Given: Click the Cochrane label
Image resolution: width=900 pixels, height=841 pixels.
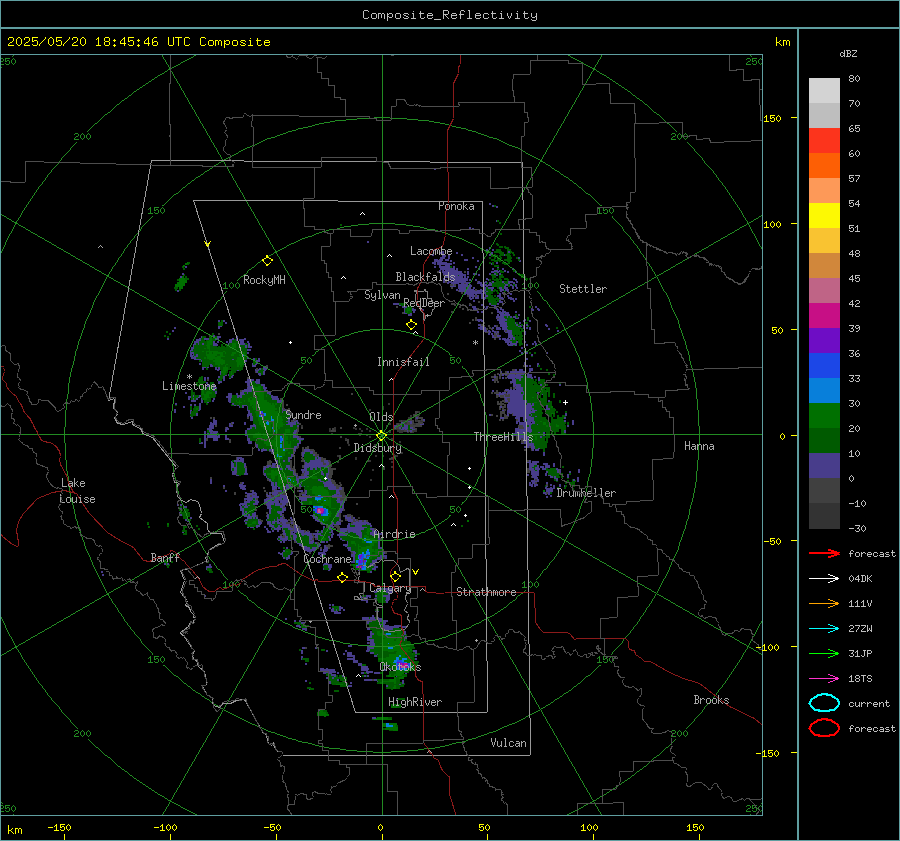Looking at the screenshot, I should (x=327, y=559).
